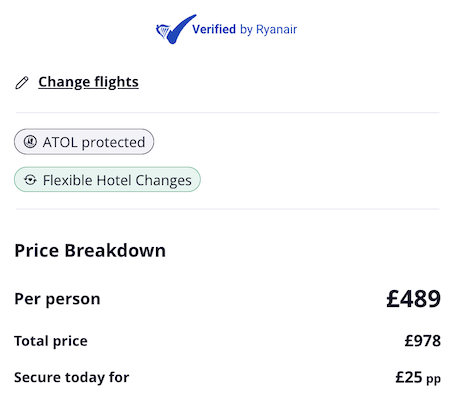Click the word Verified in the banner

214,29
